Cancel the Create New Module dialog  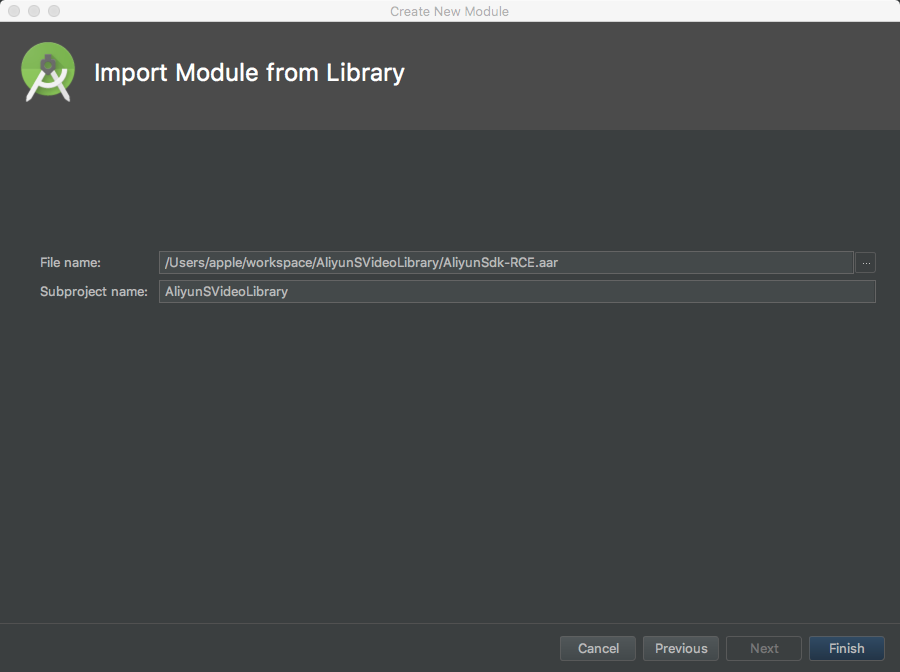pos(598,648)
